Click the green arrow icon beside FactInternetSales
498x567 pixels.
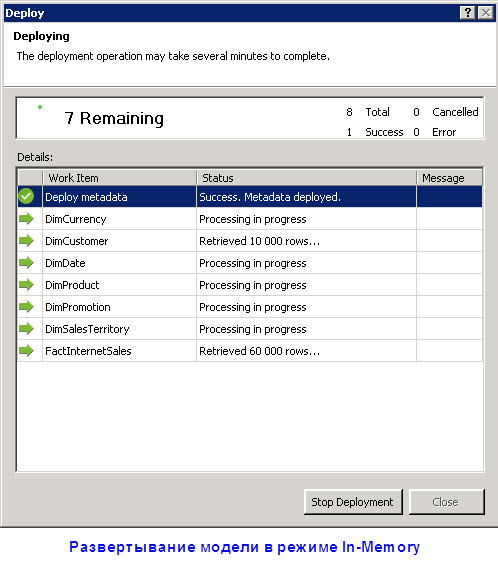(26, 350)
